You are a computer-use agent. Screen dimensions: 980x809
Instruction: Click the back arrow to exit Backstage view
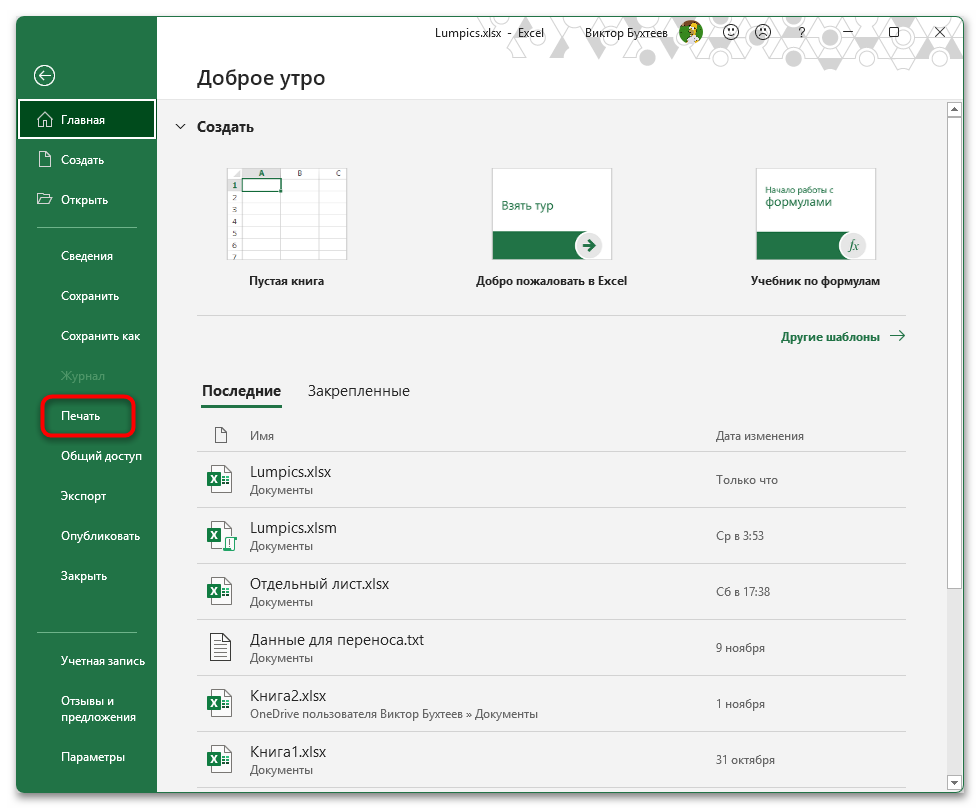pyautogui.click(x=45, y=75)
